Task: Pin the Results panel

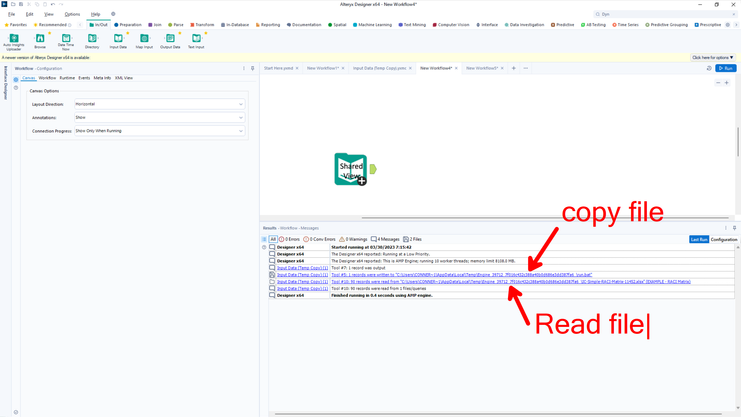Action: tap(734, 228)
